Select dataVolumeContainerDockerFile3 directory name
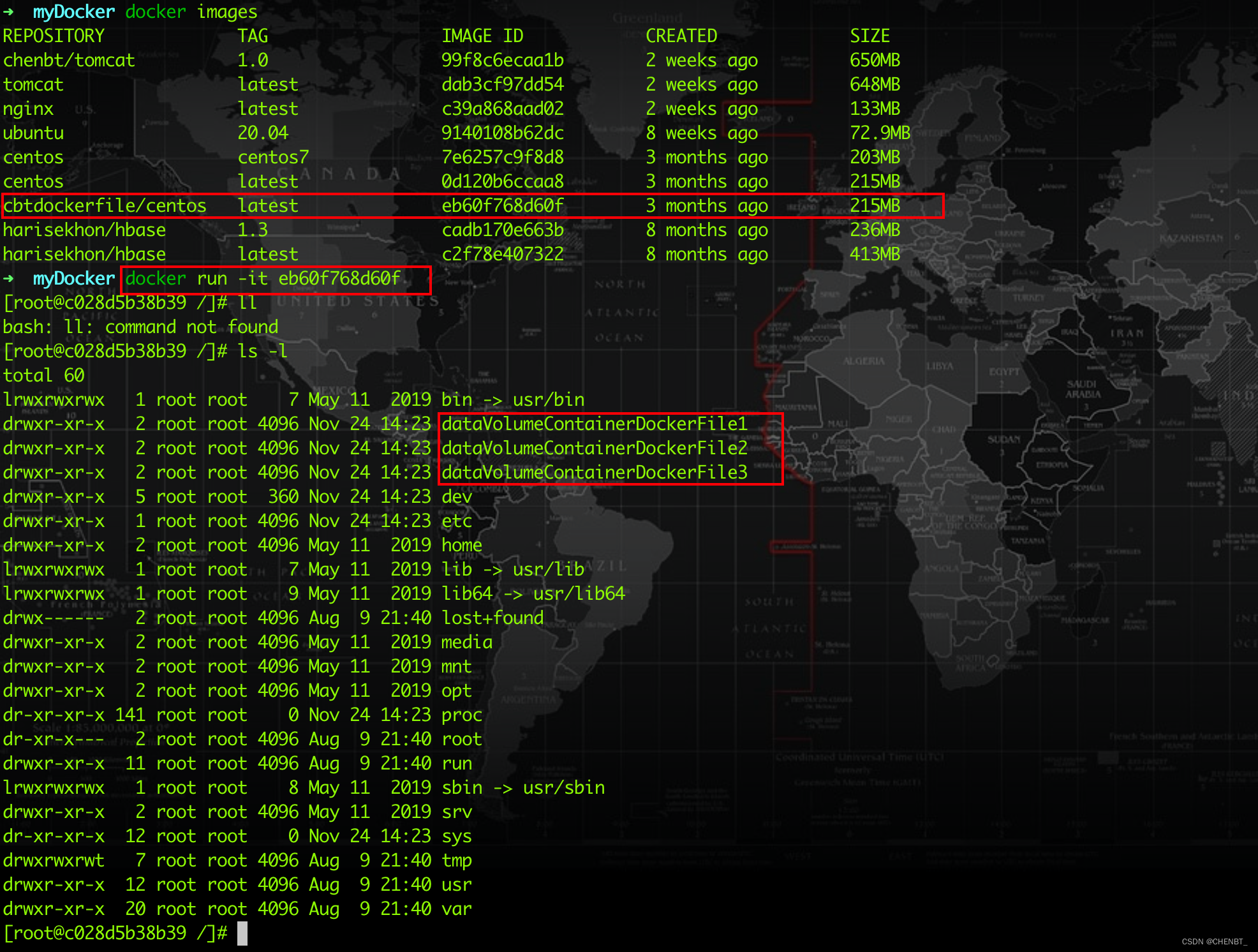1258x952 pixels. [x=595, y=472]
